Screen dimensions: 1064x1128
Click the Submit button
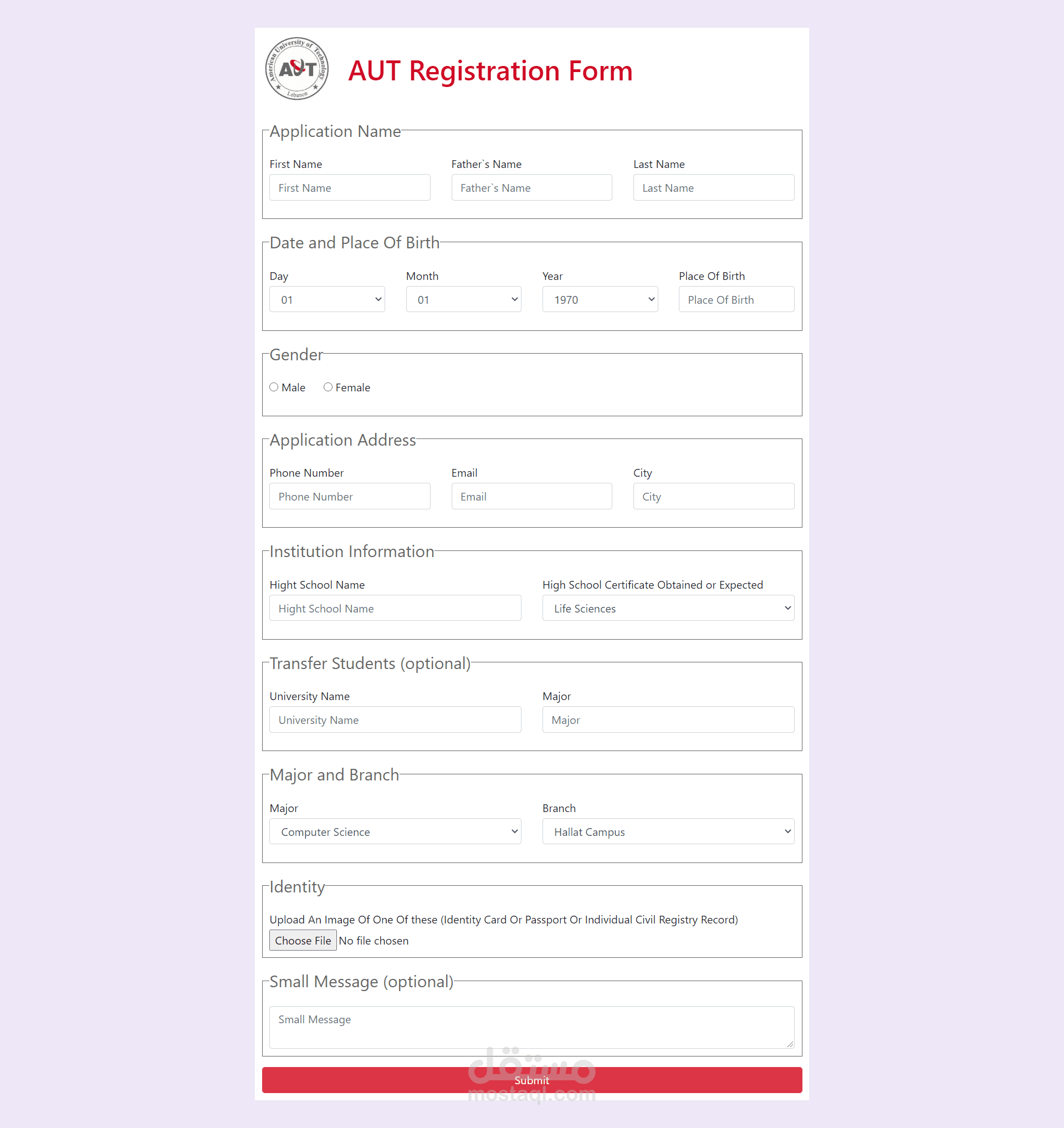531,1080
